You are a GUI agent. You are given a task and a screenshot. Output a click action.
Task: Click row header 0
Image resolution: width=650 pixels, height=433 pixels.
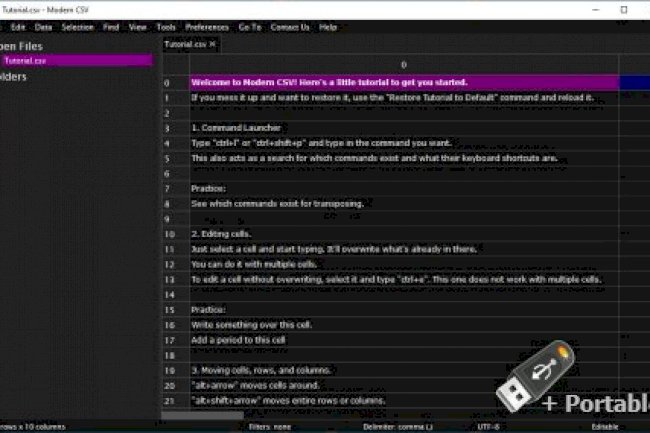[x=176, y=83]
